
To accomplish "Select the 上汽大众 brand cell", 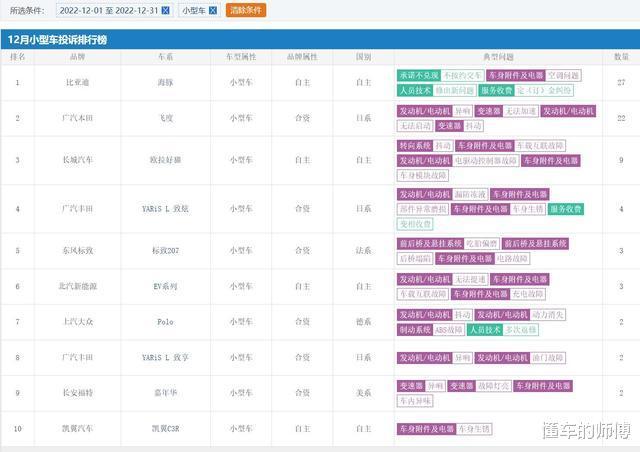I will pyautogui.click(x=78, y=322).
